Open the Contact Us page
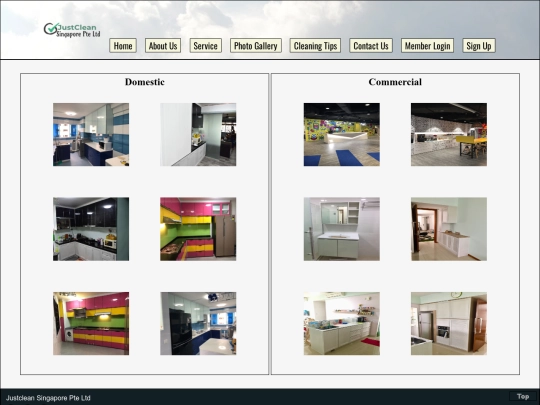This screenshot has width=540, height=405. (x=371, y=45)
